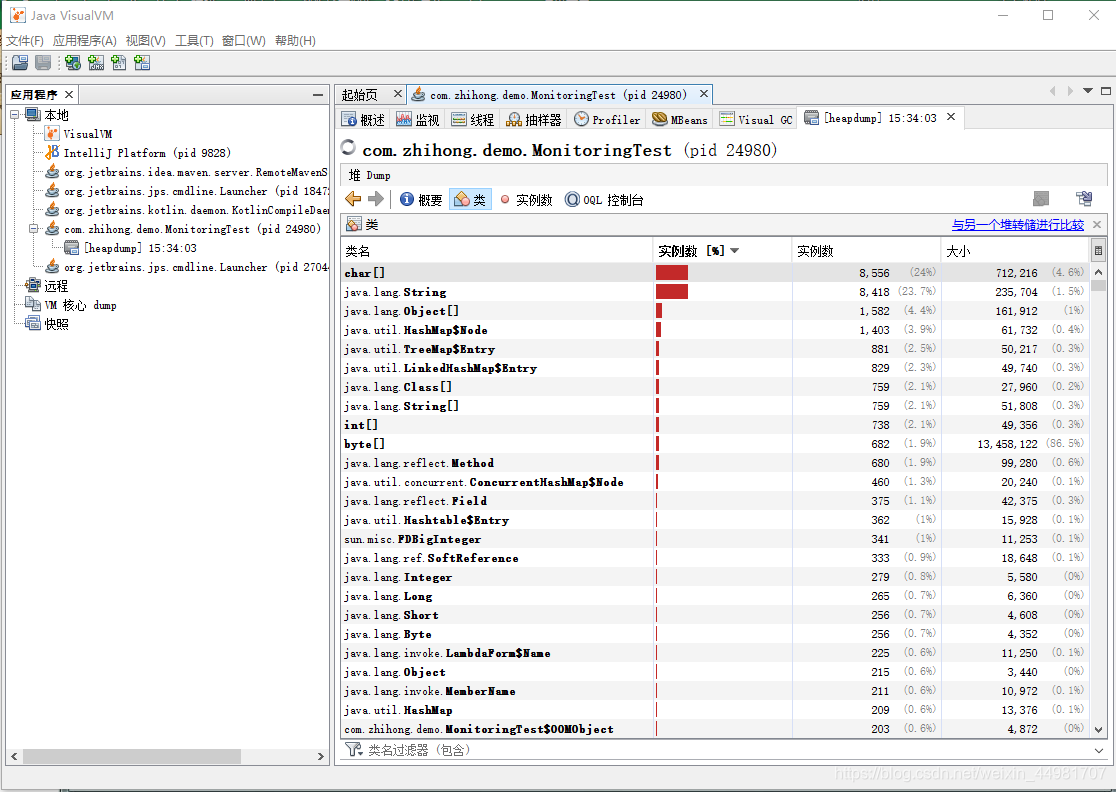
Task: Click the VisualVM node icon in tree
Action: [x=53, y=133]
